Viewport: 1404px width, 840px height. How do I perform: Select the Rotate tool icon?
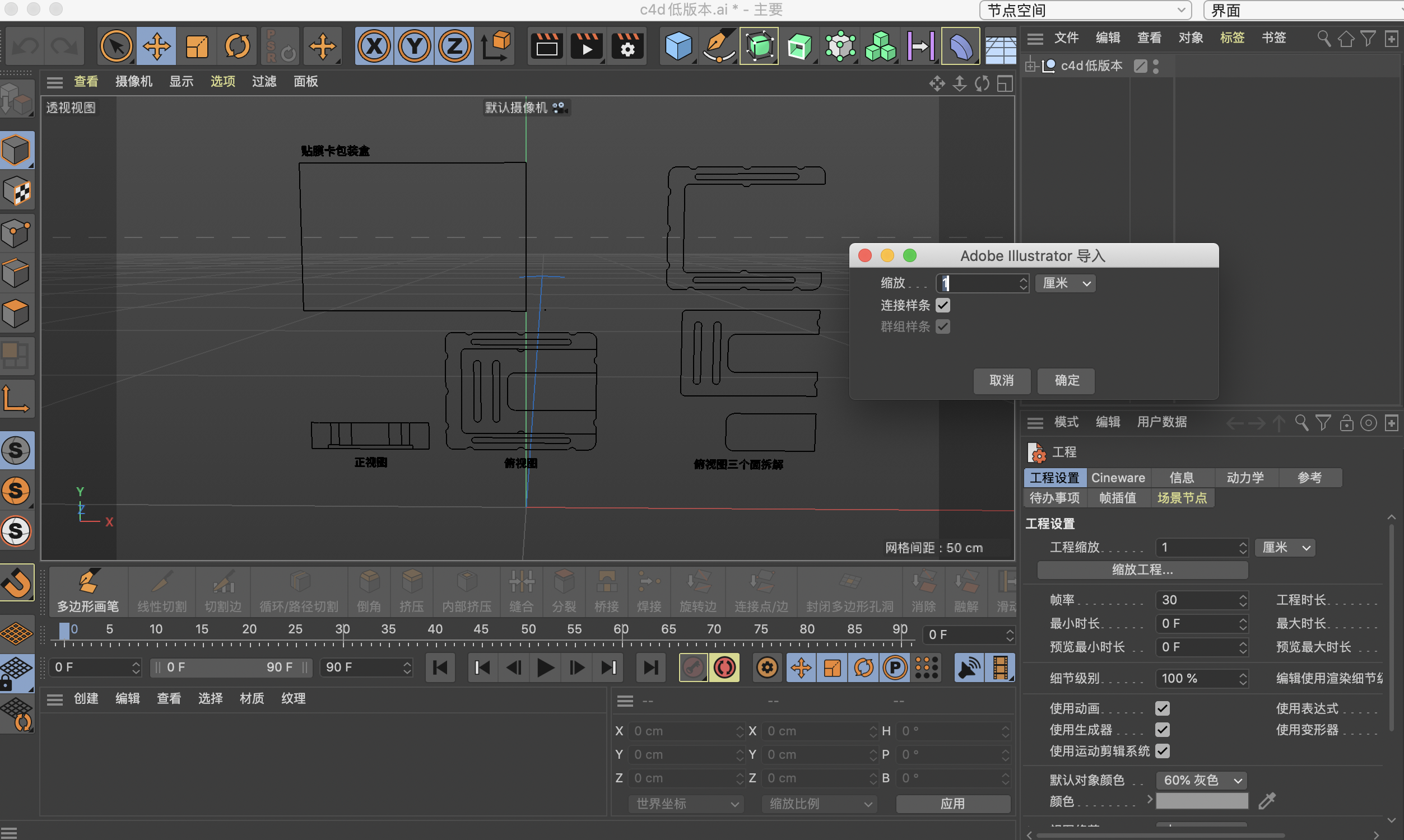pos(237,46)
